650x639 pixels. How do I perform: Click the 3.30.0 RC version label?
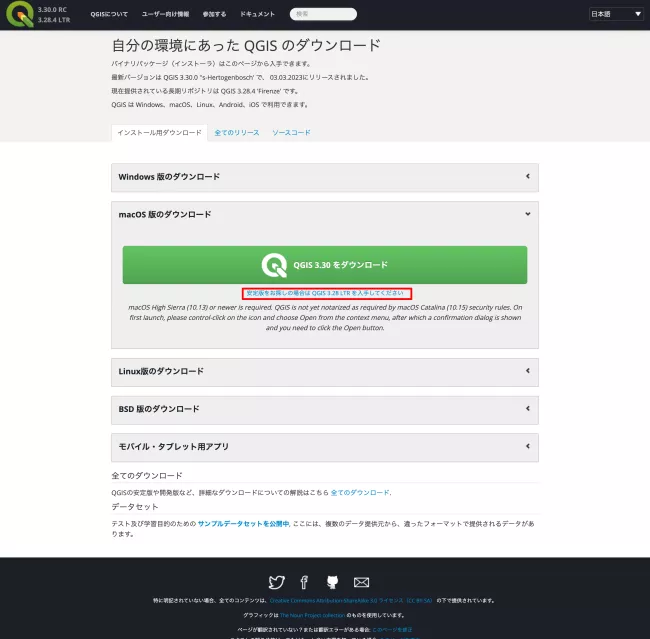(x=52, y=10)
